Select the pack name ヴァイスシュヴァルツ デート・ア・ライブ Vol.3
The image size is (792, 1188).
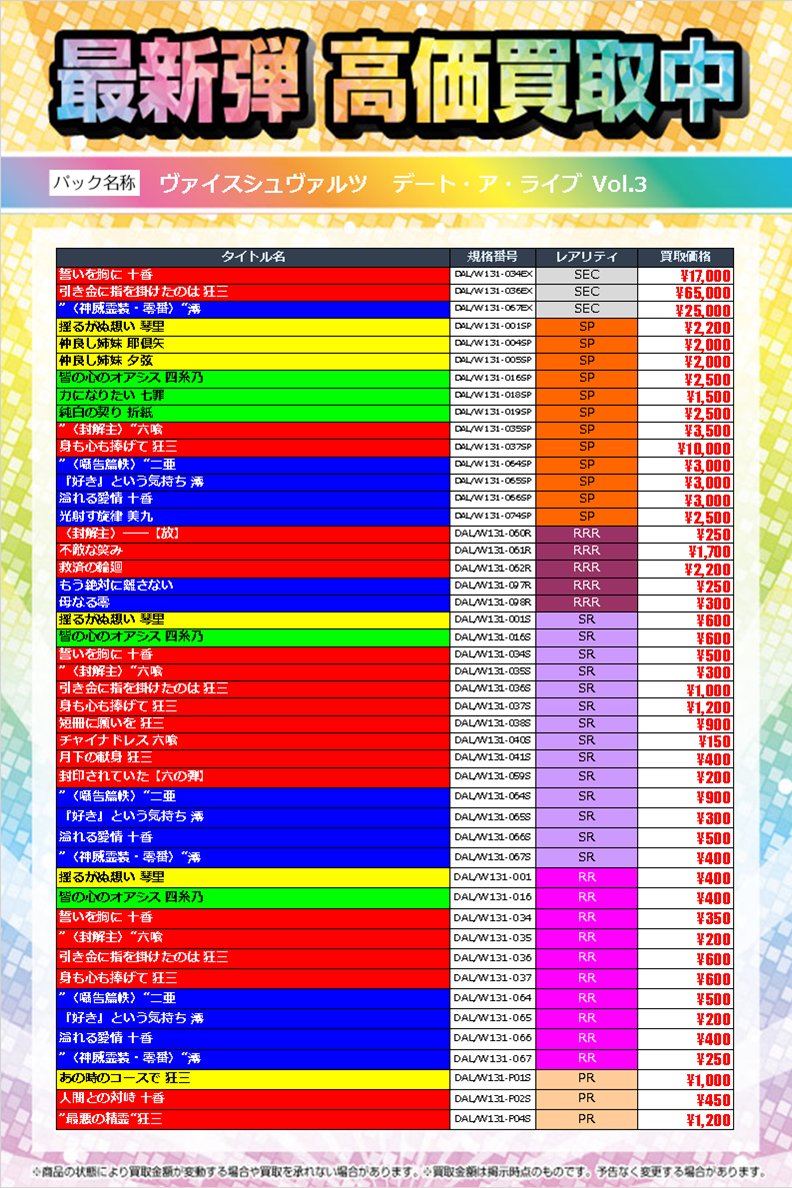(403, 183)
